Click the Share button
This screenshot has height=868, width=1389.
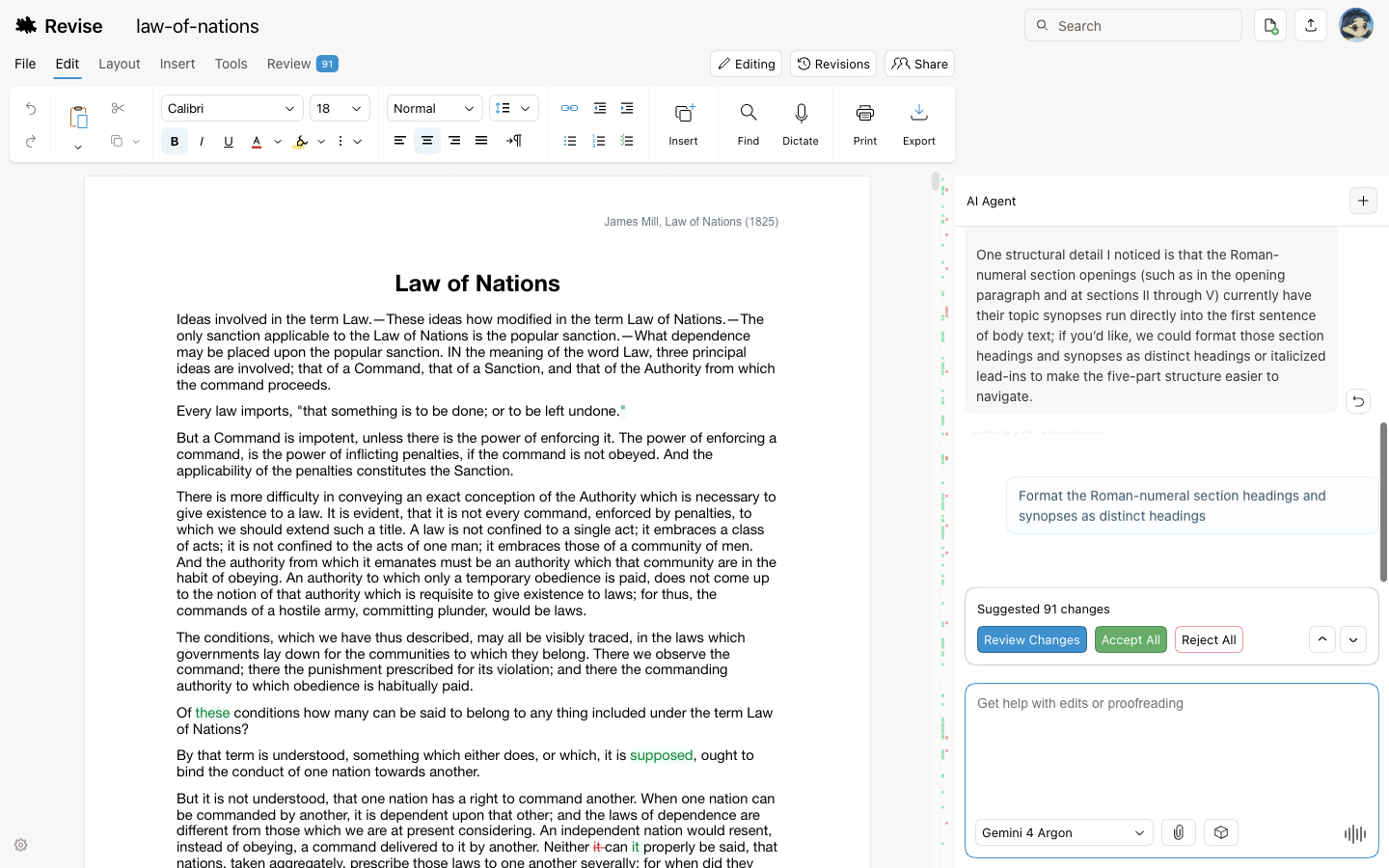click(x=919, y=64)
